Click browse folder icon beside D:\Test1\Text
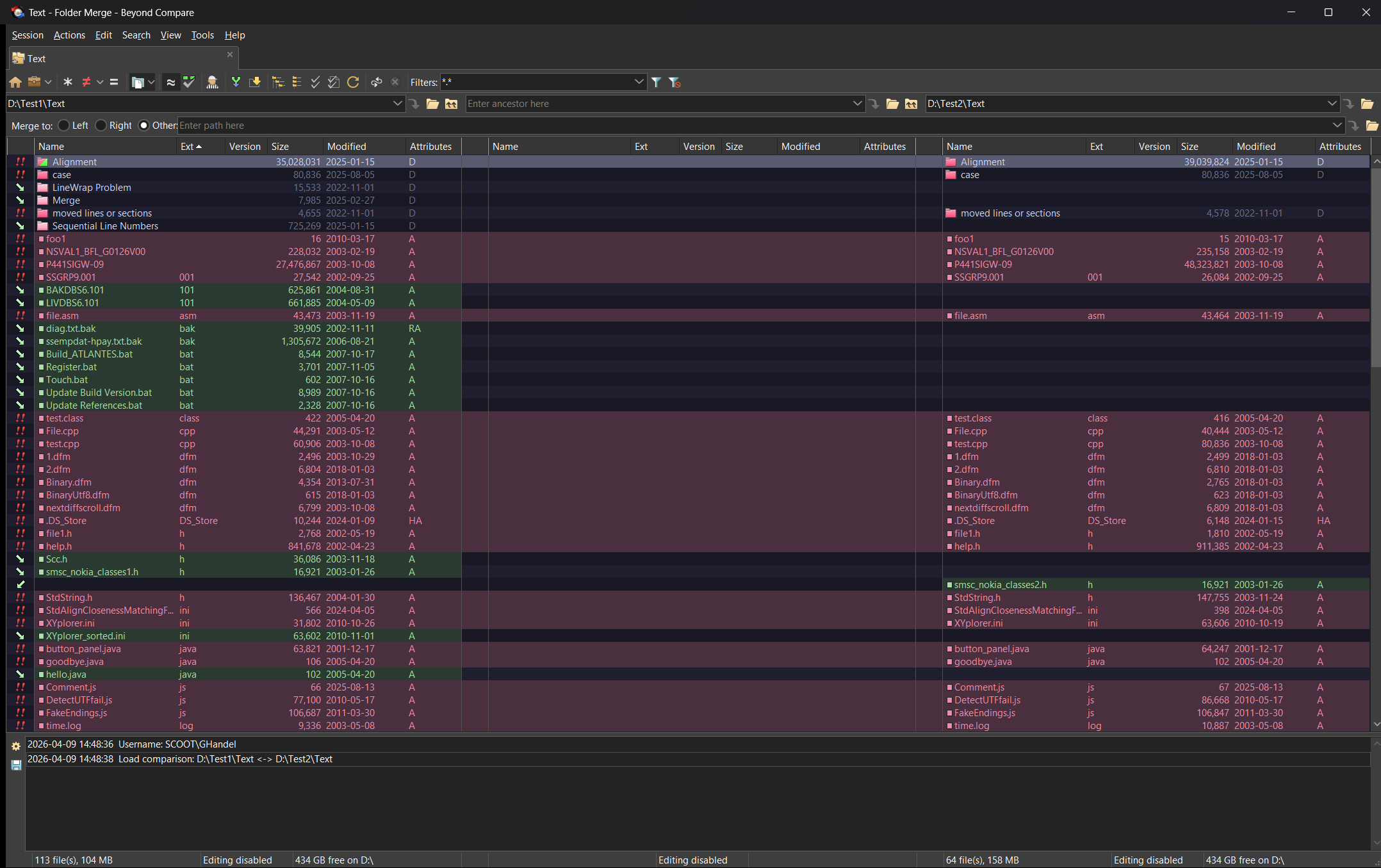Screen dimensions: 1381x868 [433, 104]
